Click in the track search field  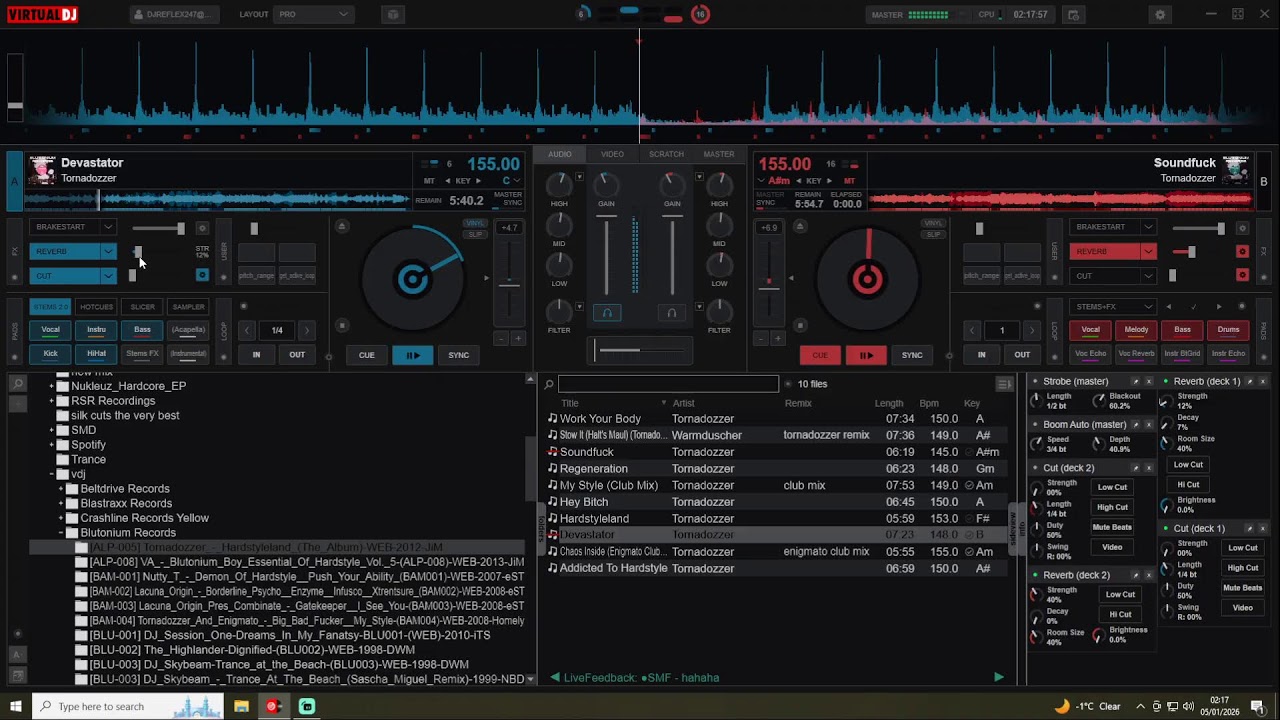(x=668, y=384)
